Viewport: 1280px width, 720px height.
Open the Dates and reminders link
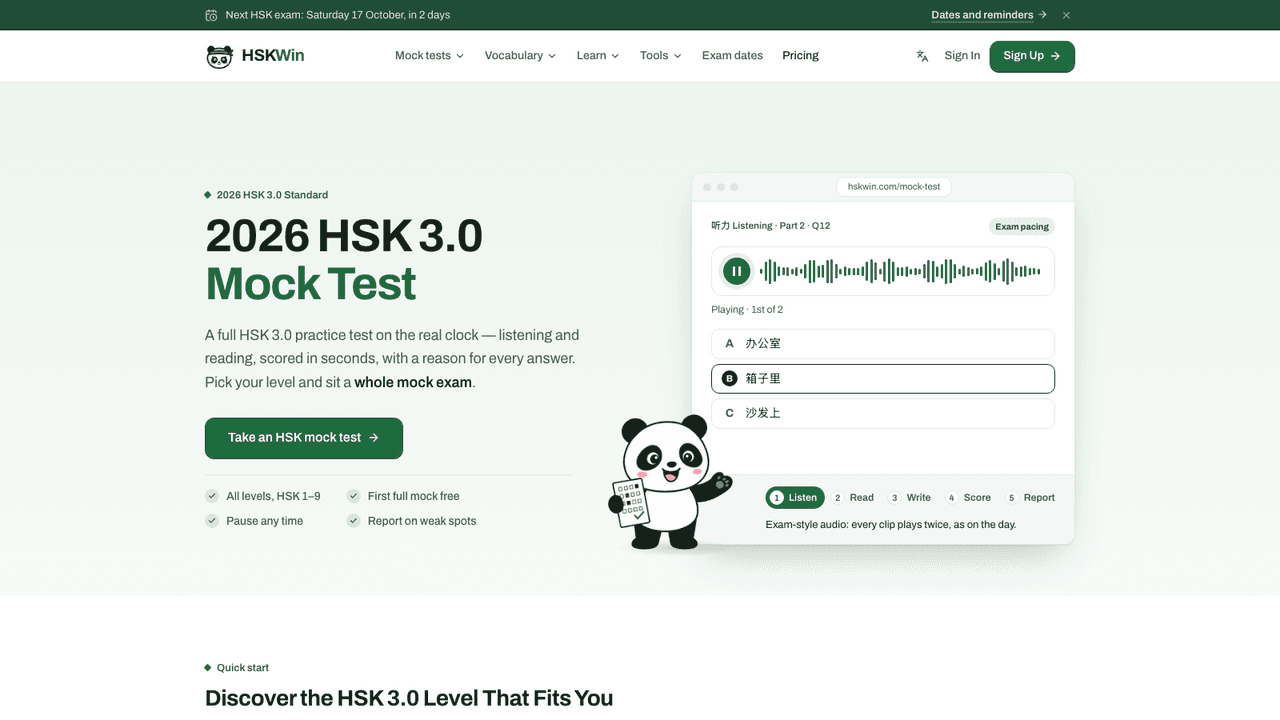[989, 15]
